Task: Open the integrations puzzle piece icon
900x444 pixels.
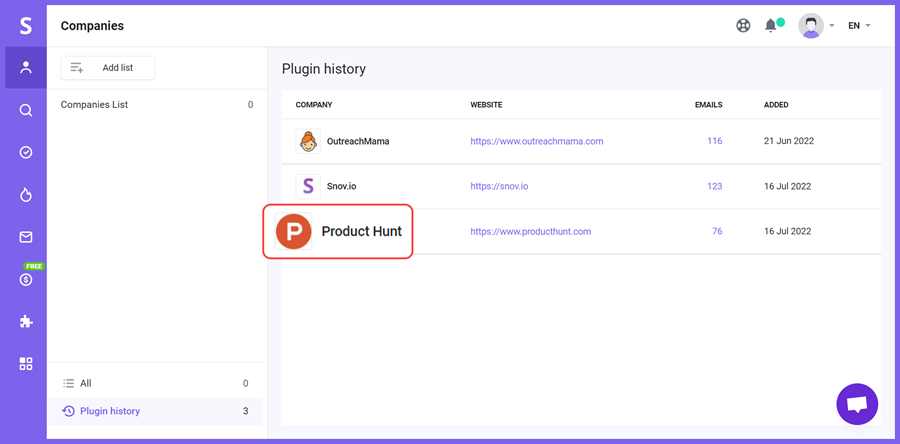Action: pyautogui.click(x=26, y=322)
